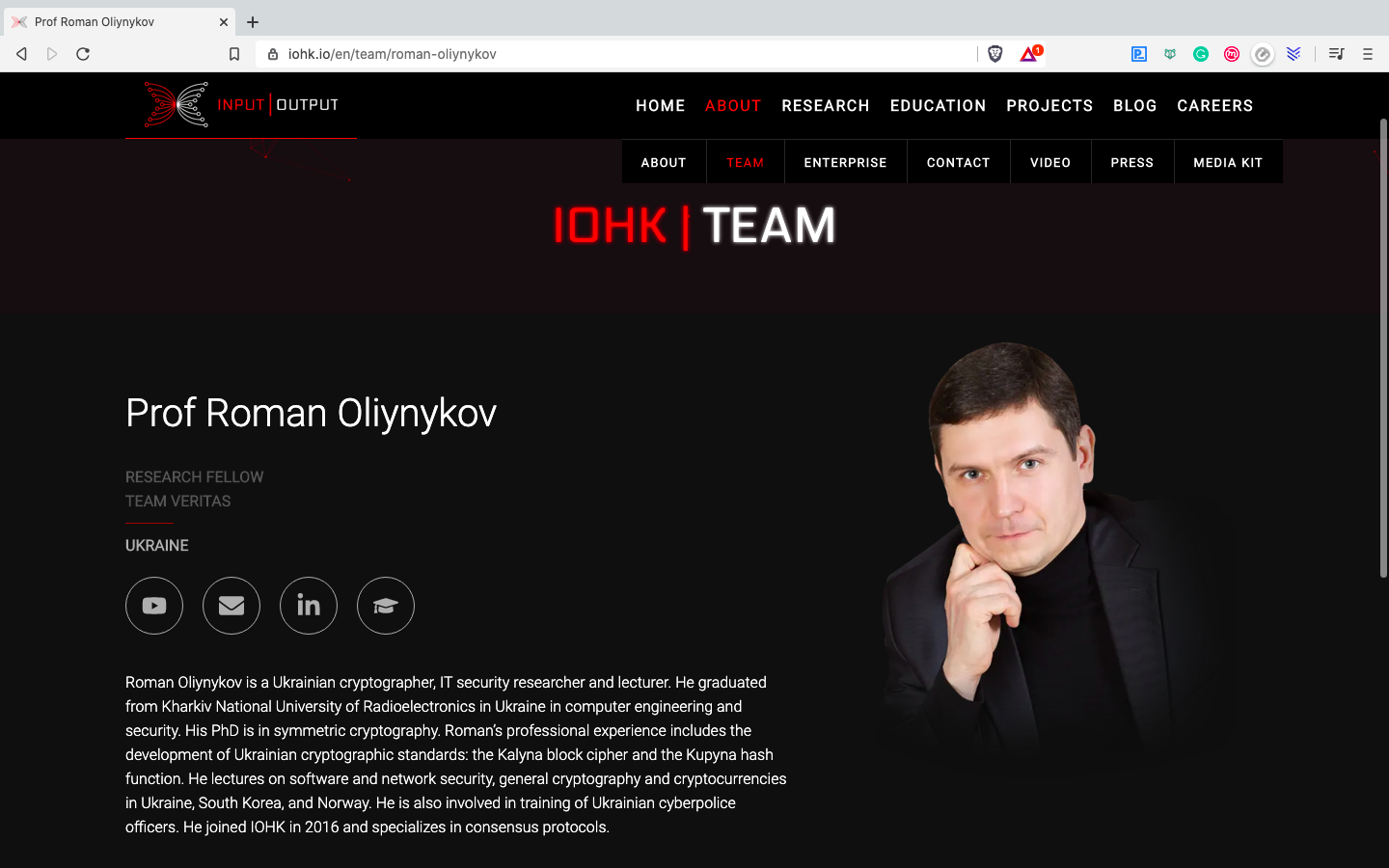Go to HOME in main navigation
Screen dimensions: 1389x868
click(661, 106)
